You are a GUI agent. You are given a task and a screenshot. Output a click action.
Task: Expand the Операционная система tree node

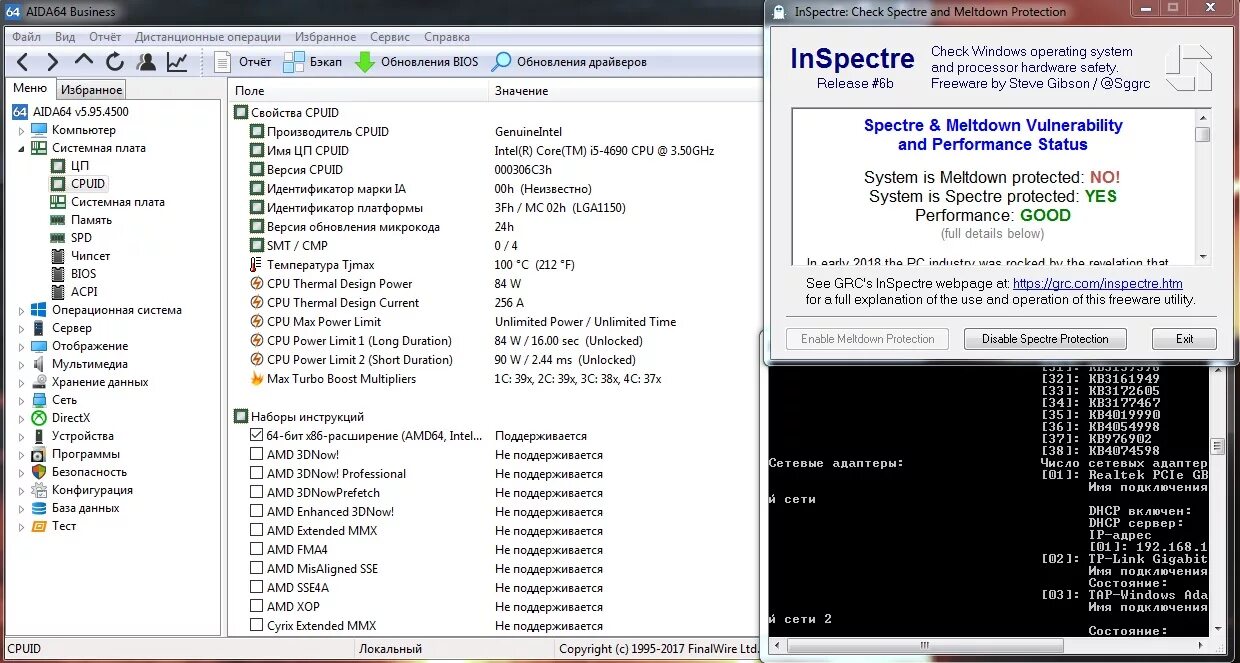21,310
